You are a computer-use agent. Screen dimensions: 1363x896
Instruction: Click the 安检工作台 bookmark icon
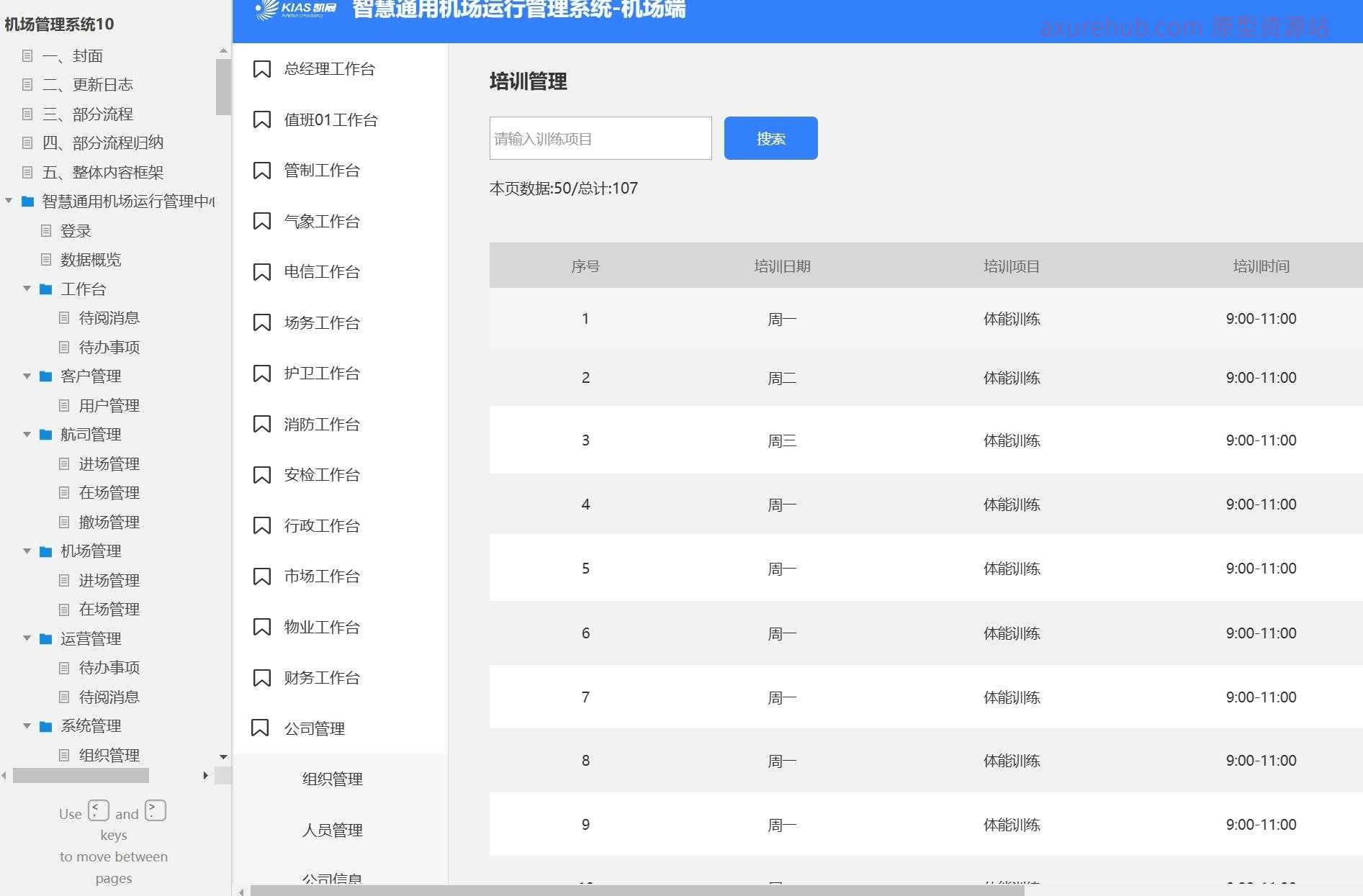(x=261, y=475)
